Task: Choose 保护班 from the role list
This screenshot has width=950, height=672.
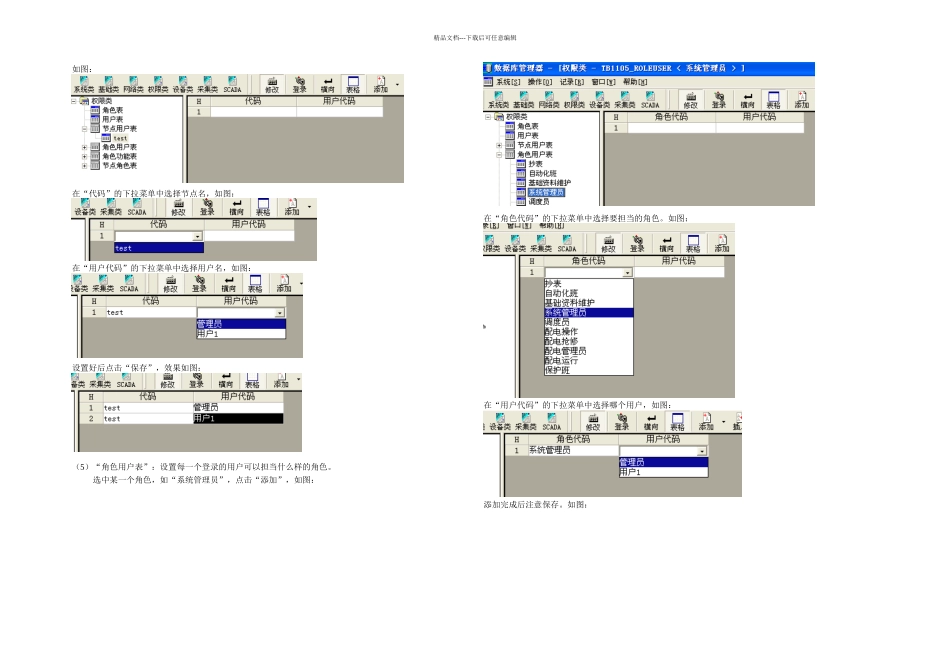Action: tap(557, 370)
